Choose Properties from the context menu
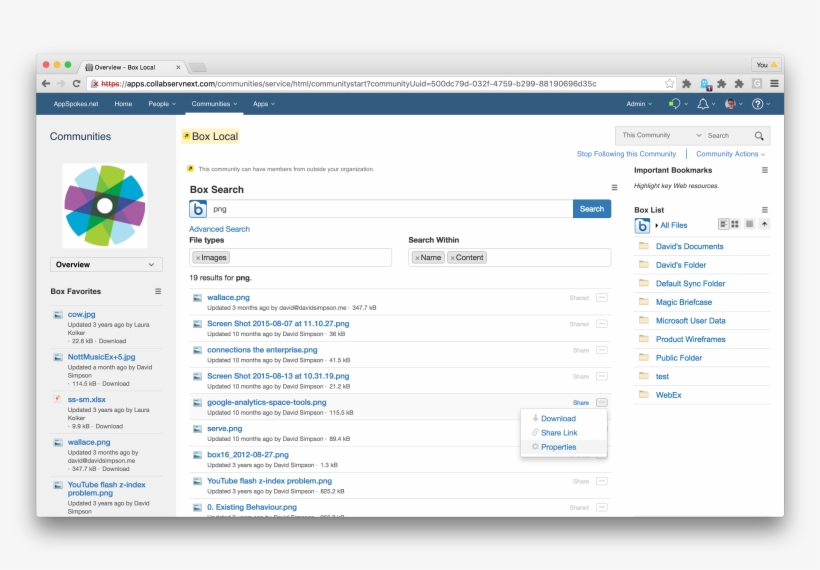This screenshot has height=570, width=820. 558,447
